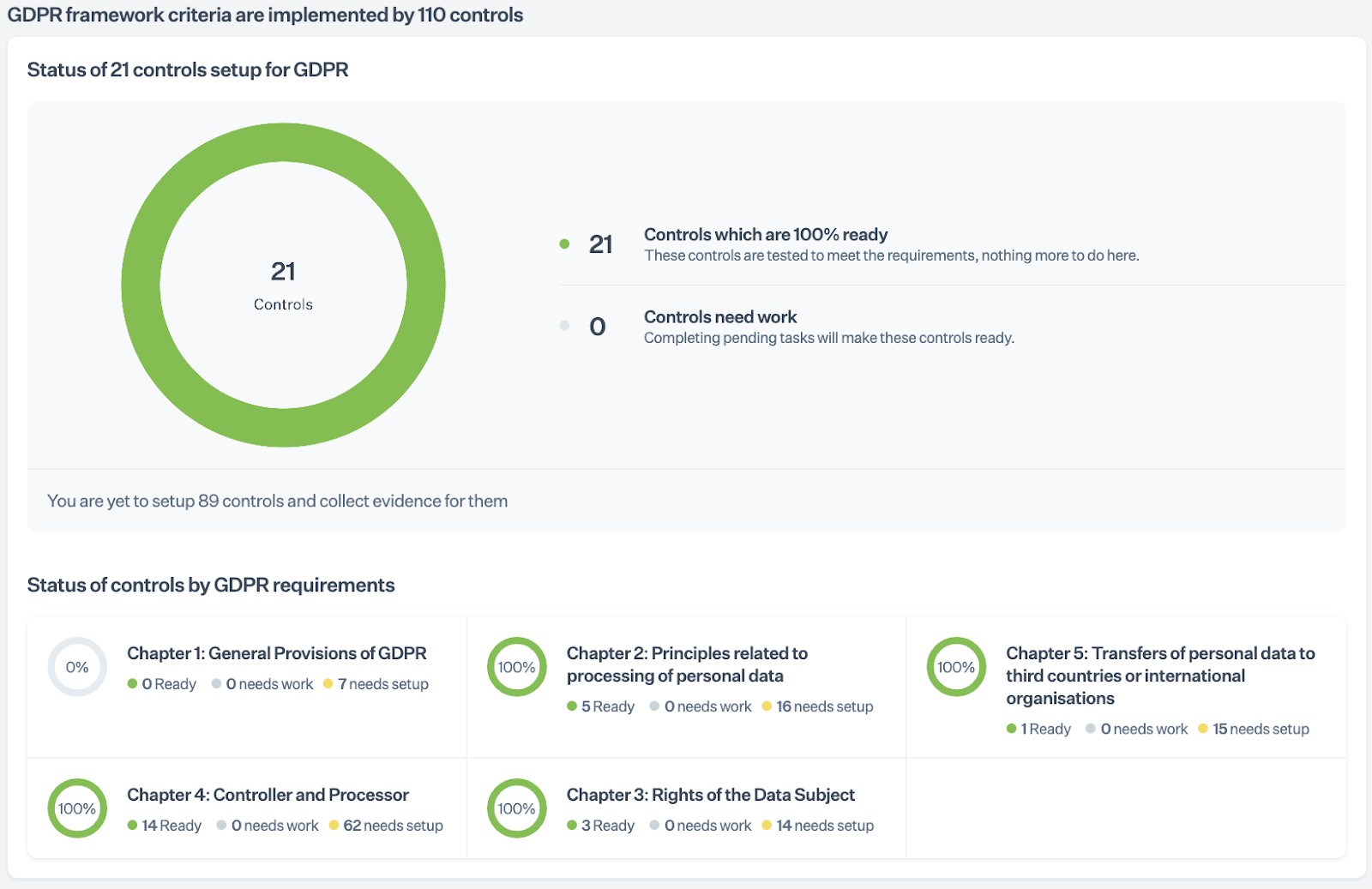Click the Chapter 3 100% progress ring

(x=517, y=808)
